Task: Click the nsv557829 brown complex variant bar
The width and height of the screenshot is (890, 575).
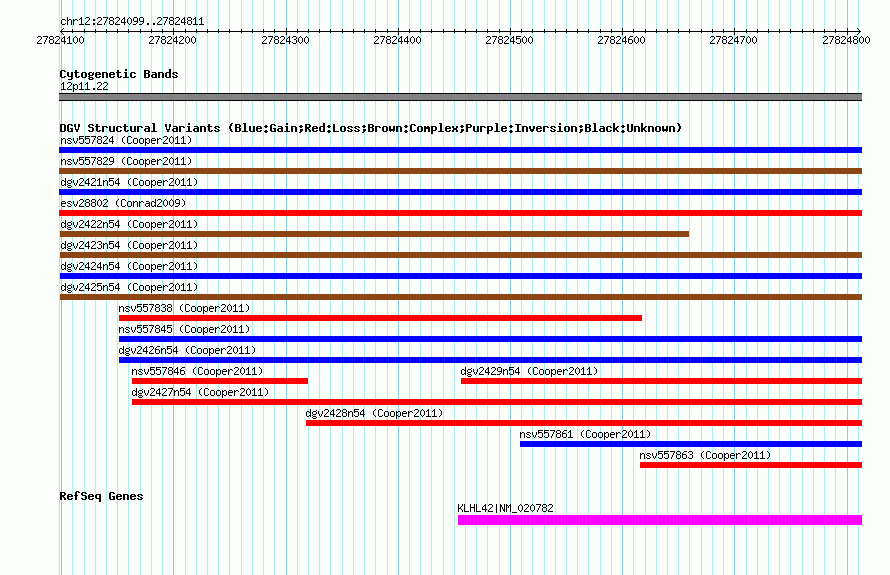Action: (x=460, y=171)
